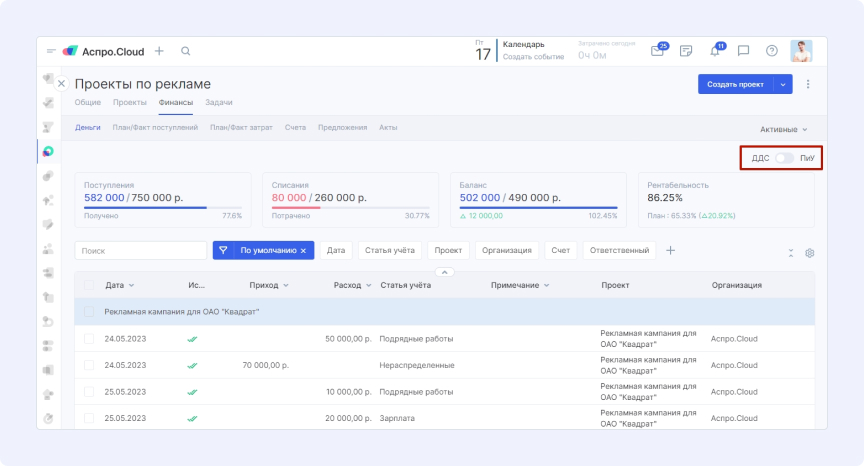Click the Поиск search field

tap(141, 250)
